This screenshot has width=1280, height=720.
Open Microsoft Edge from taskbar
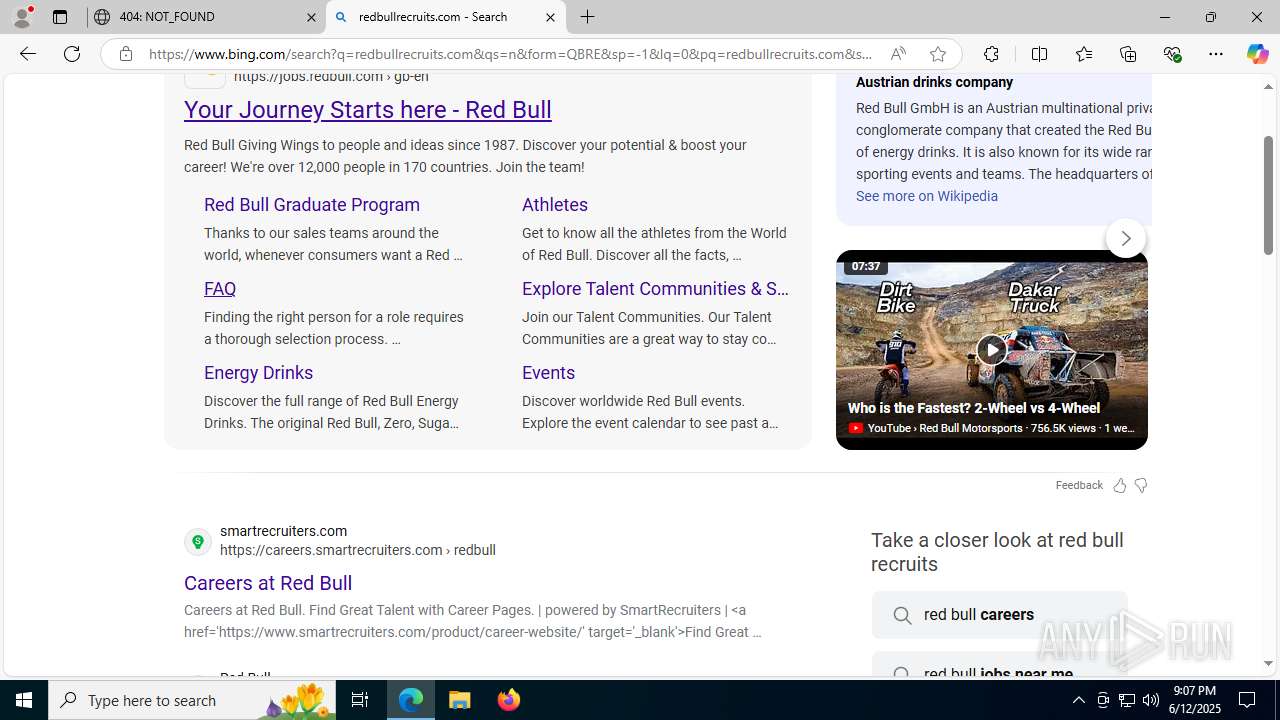point(411,700)
